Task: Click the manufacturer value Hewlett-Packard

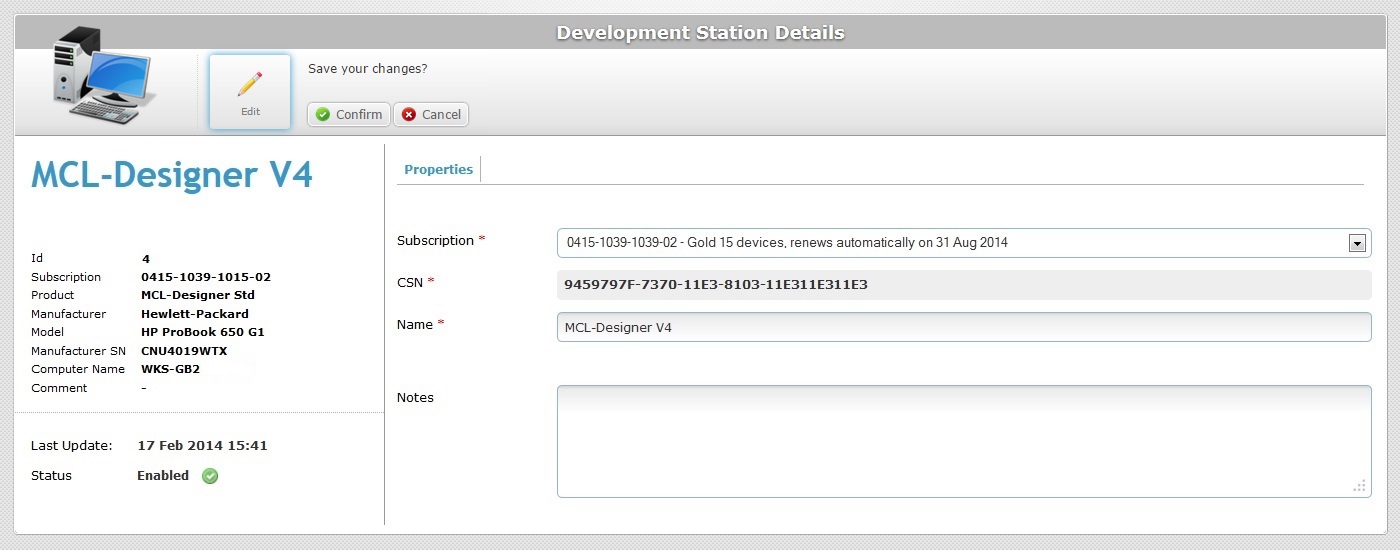Action: click(195, 314)
